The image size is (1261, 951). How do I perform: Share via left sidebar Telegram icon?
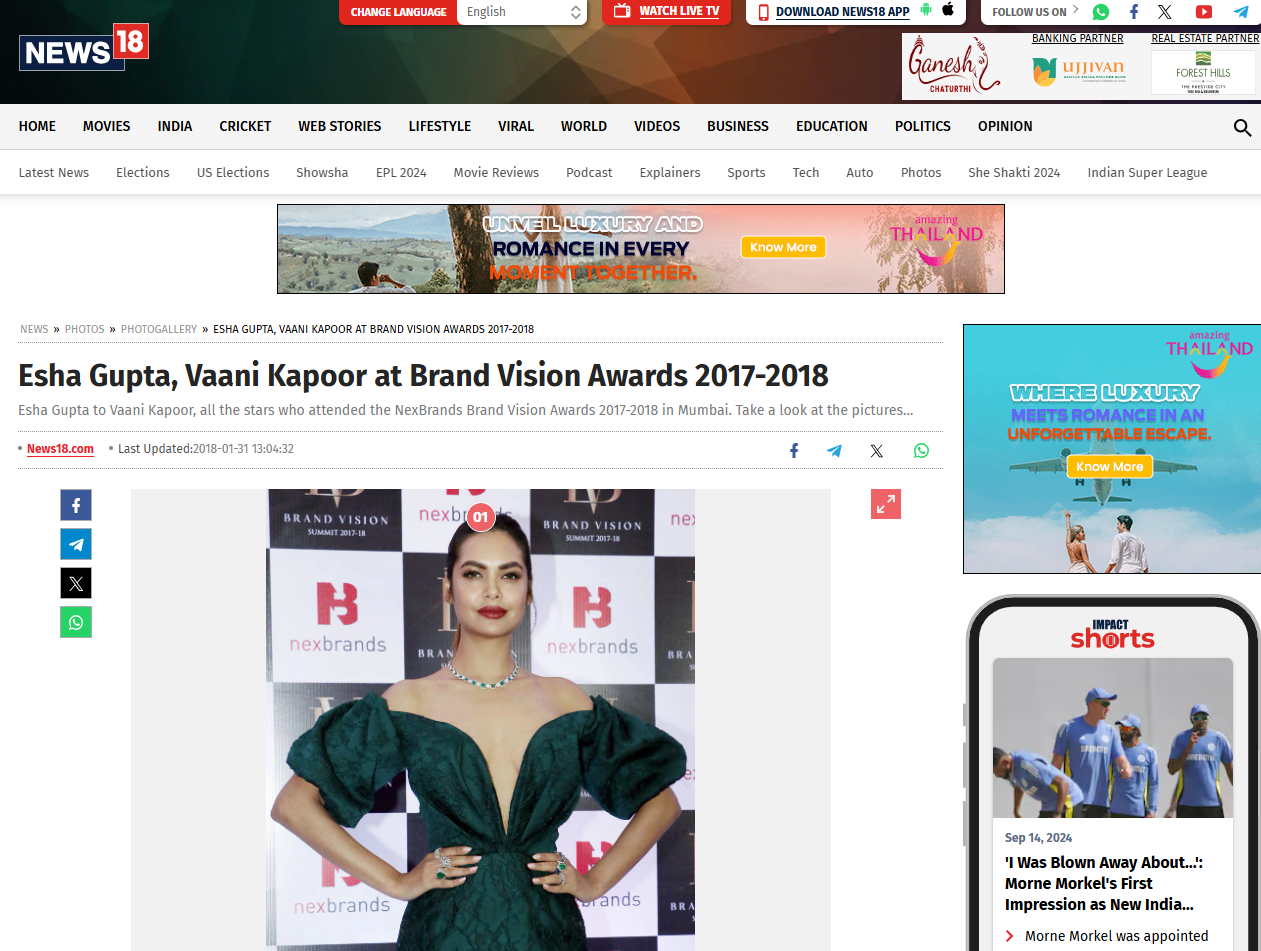(76, 544)
